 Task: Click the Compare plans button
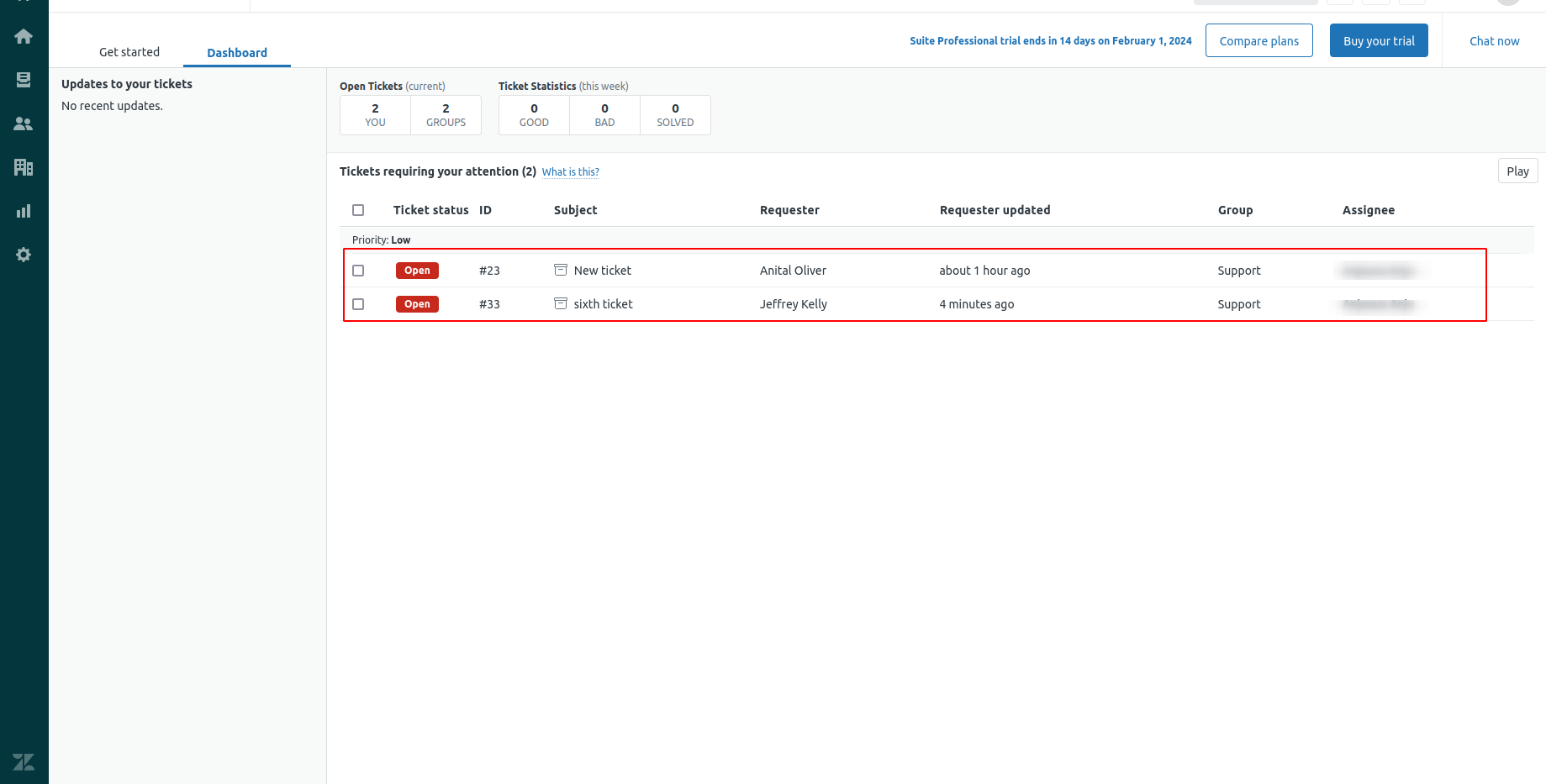click(x=1258, y=41)
